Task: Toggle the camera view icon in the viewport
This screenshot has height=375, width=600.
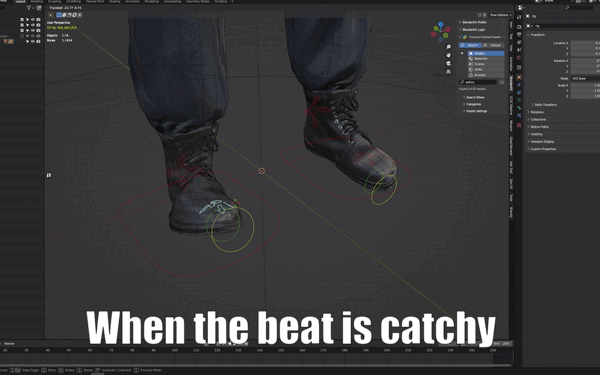Action: click(x=448, y=64)
